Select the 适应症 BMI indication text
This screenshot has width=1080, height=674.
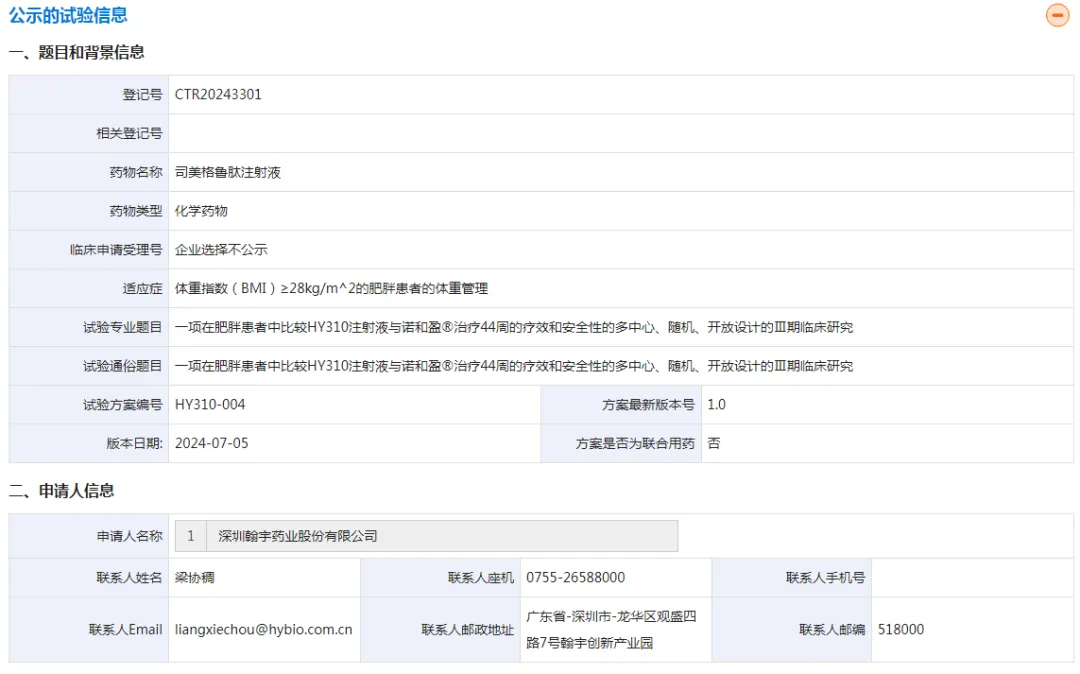pyautogui.click(x=331, y=289)
